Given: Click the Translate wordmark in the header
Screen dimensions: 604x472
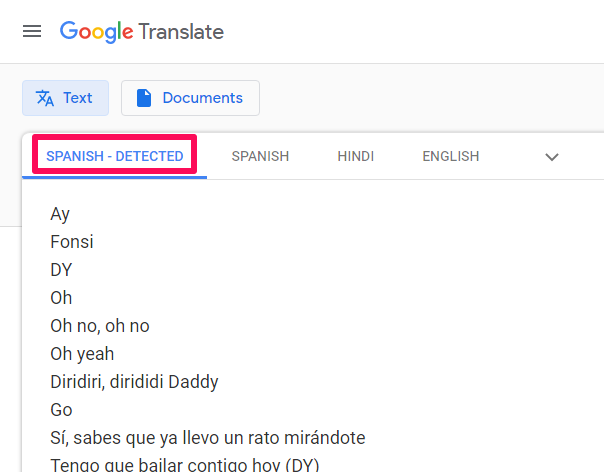Looking at the screenshot, I should point(181,32).
